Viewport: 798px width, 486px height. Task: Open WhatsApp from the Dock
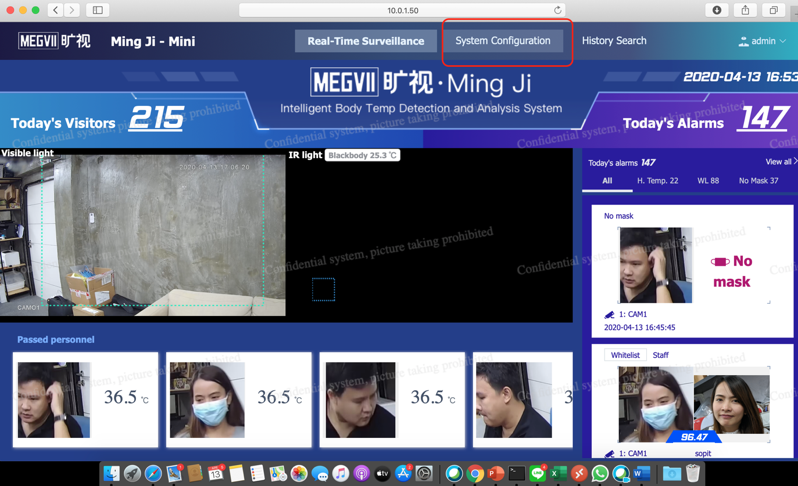click(600, 474)
